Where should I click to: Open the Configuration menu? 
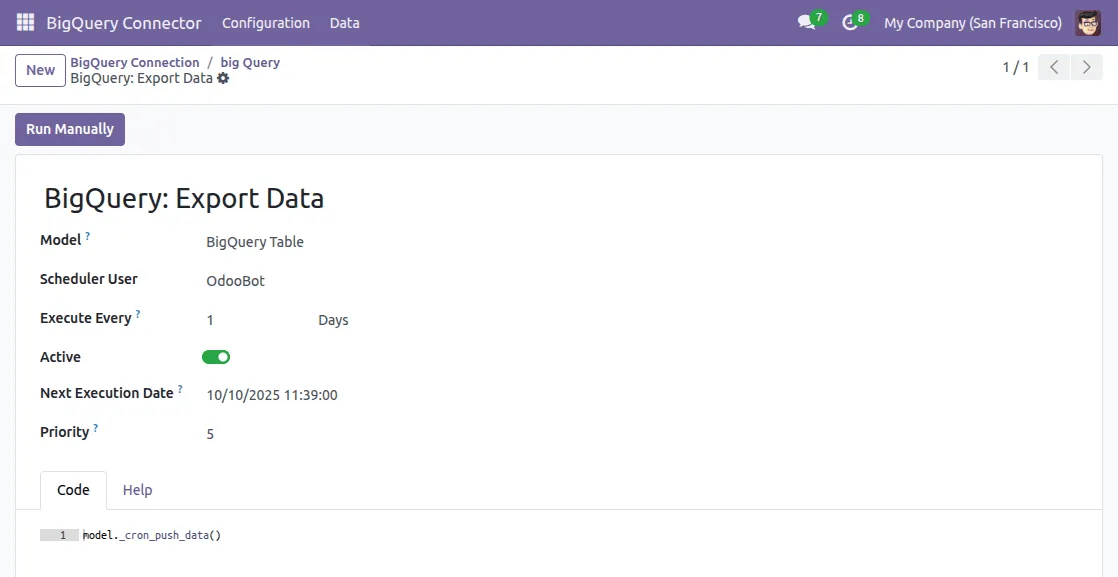coord(266,22)
